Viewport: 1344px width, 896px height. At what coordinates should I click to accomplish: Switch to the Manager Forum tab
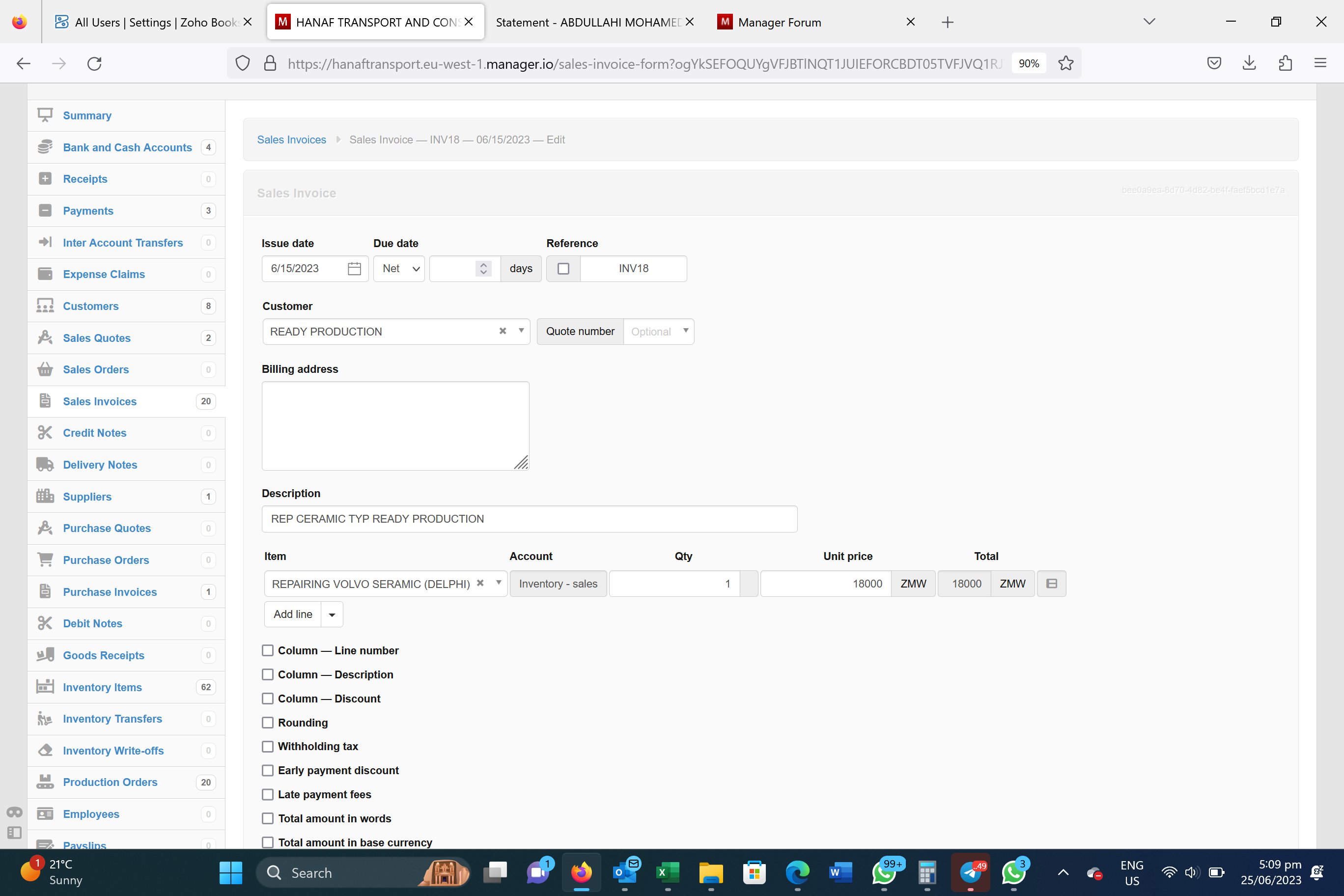pyautogui.click(x=780, y=22)
